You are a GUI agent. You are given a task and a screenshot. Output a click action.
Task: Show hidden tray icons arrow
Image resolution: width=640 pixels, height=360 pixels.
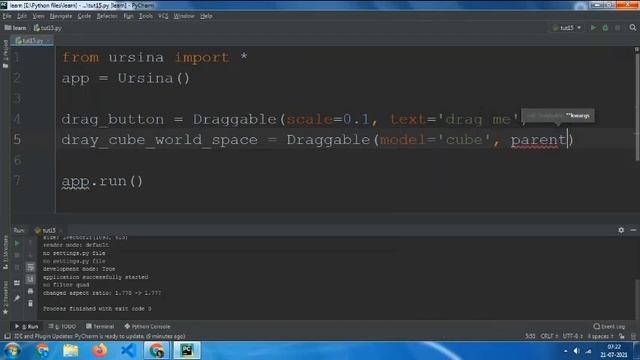[x=565, y=351]
